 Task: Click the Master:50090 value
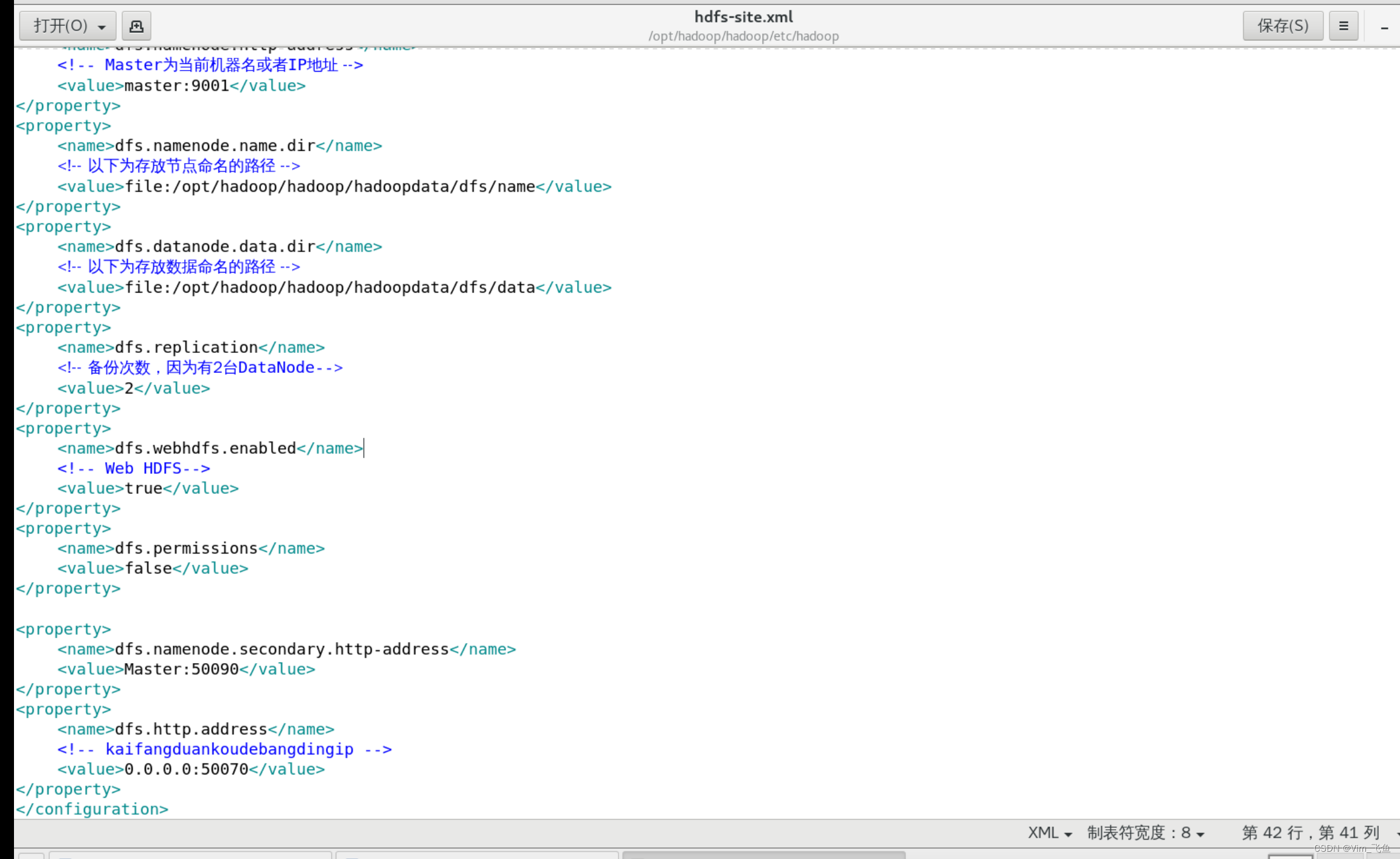point(181,670)
